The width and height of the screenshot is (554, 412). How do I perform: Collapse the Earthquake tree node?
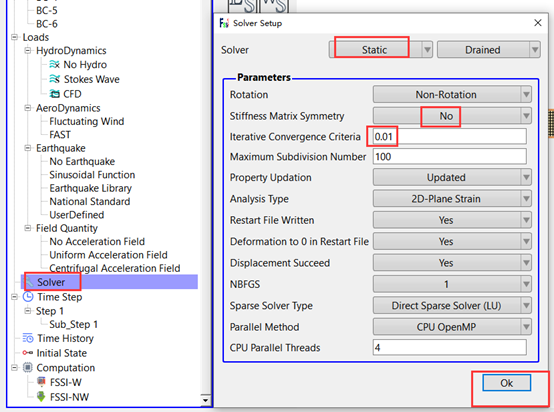(28, 148)
